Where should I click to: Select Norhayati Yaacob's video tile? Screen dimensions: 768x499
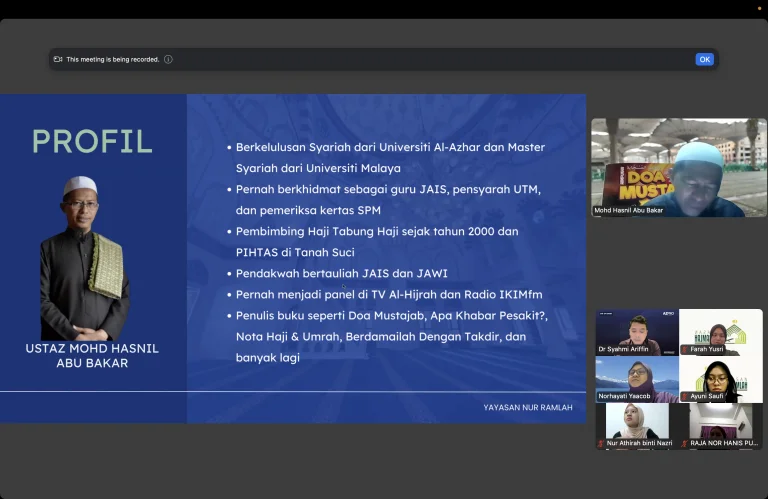[637, 377]
